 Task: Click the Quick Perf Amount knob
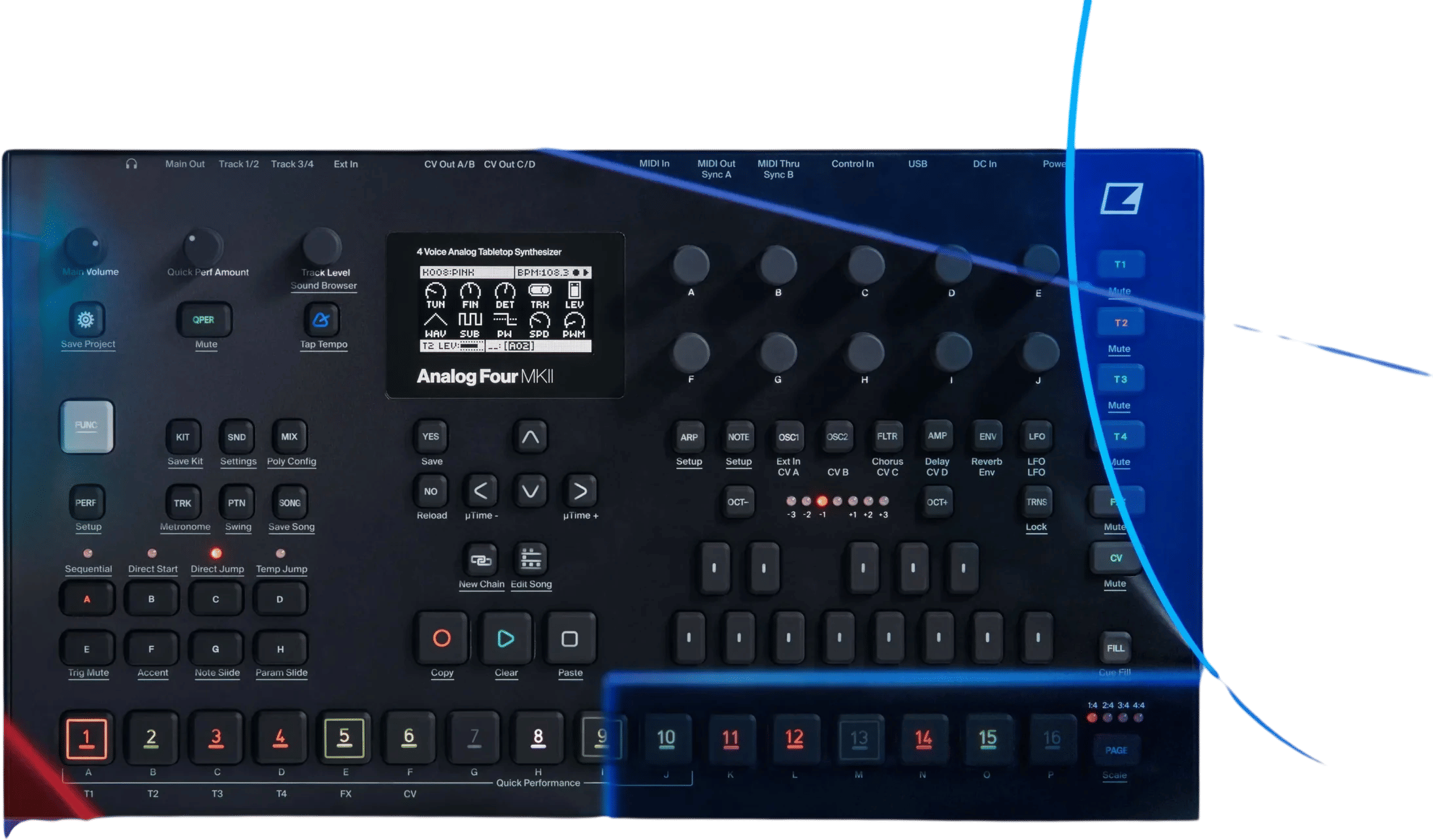click(203, 246)
